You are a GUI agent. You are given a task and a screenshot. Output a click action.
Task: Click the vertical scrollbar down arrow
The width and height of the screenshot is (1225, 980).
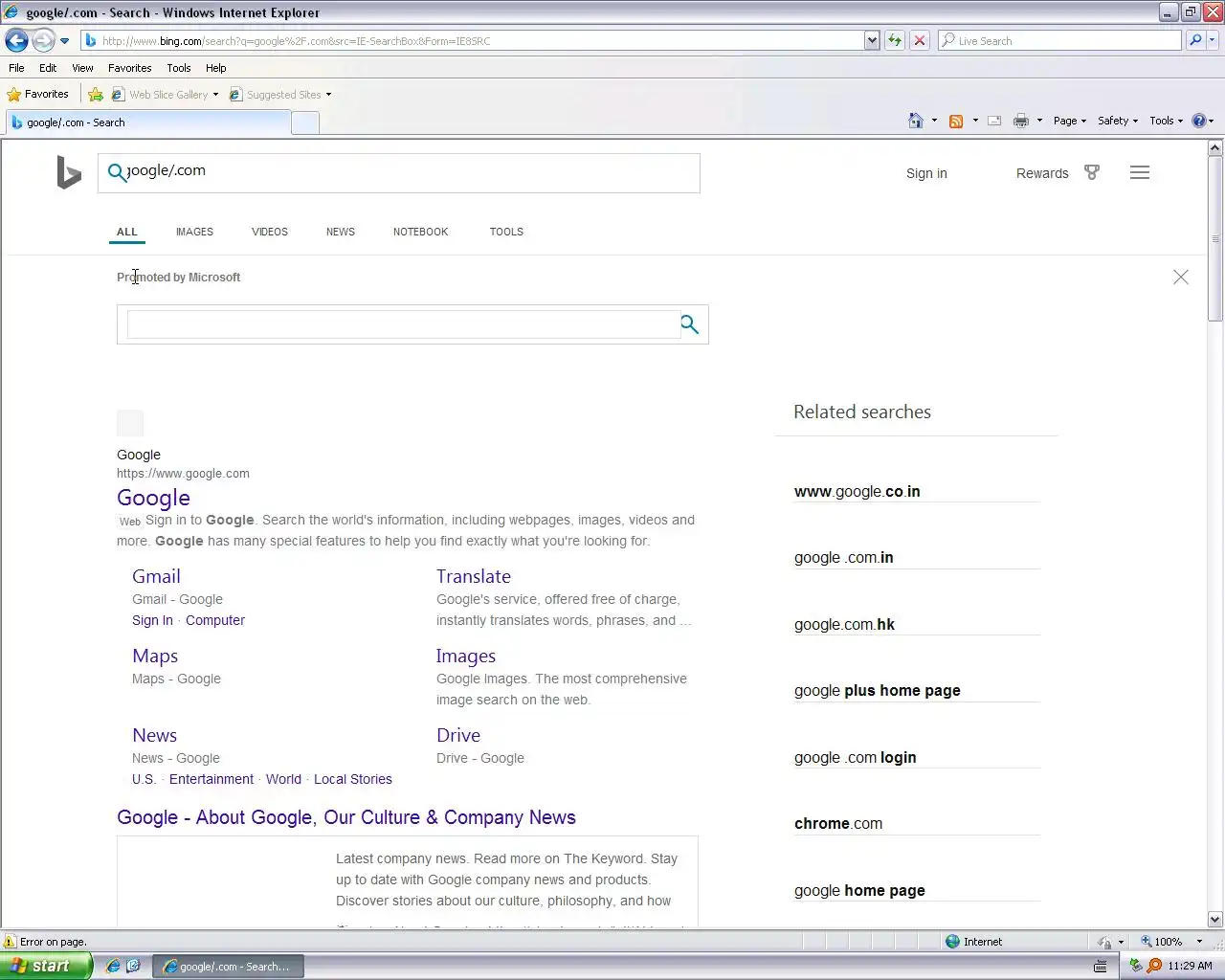(1215, 919)
